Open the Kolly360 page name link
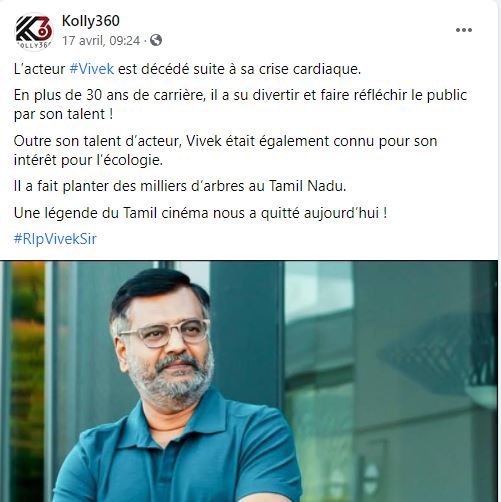Screen dimensions: 501x502 coord(91,21)
